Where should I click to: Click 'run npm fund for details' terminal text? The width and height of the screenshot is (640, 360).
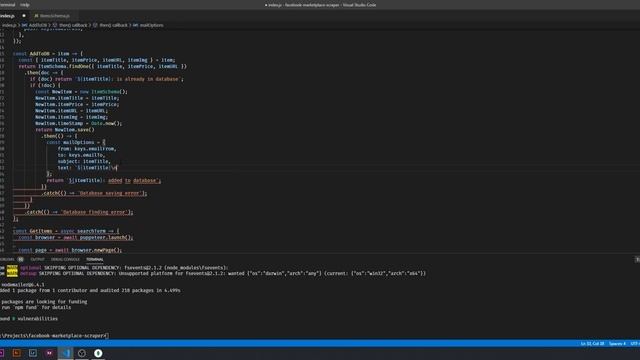pyautogui.click(x=36, y=307)
